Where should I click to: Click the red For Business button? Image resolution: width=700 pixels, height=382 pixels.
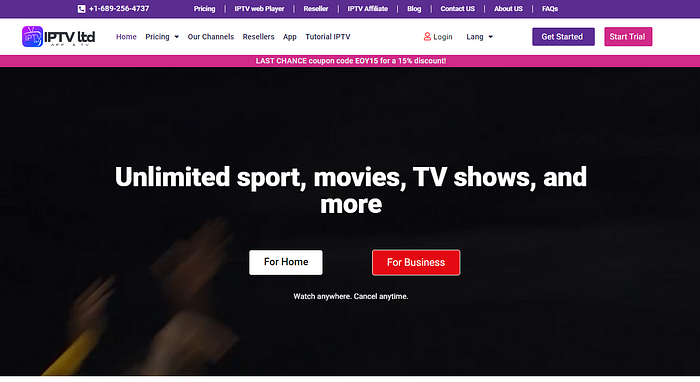(x=416, y=262)
